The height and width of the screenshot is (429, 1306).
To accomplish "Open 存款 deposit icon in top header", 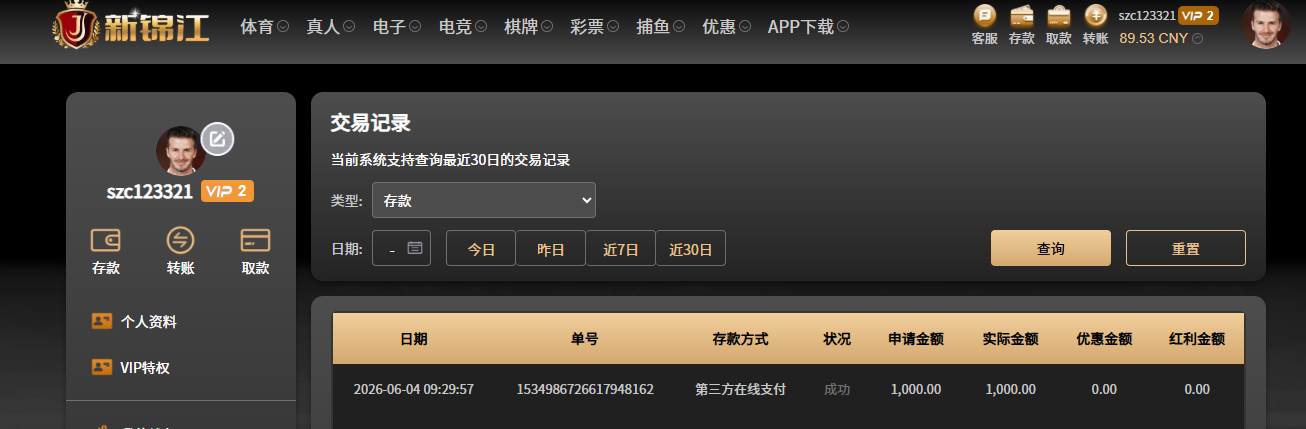I will tap(1022, 16).
